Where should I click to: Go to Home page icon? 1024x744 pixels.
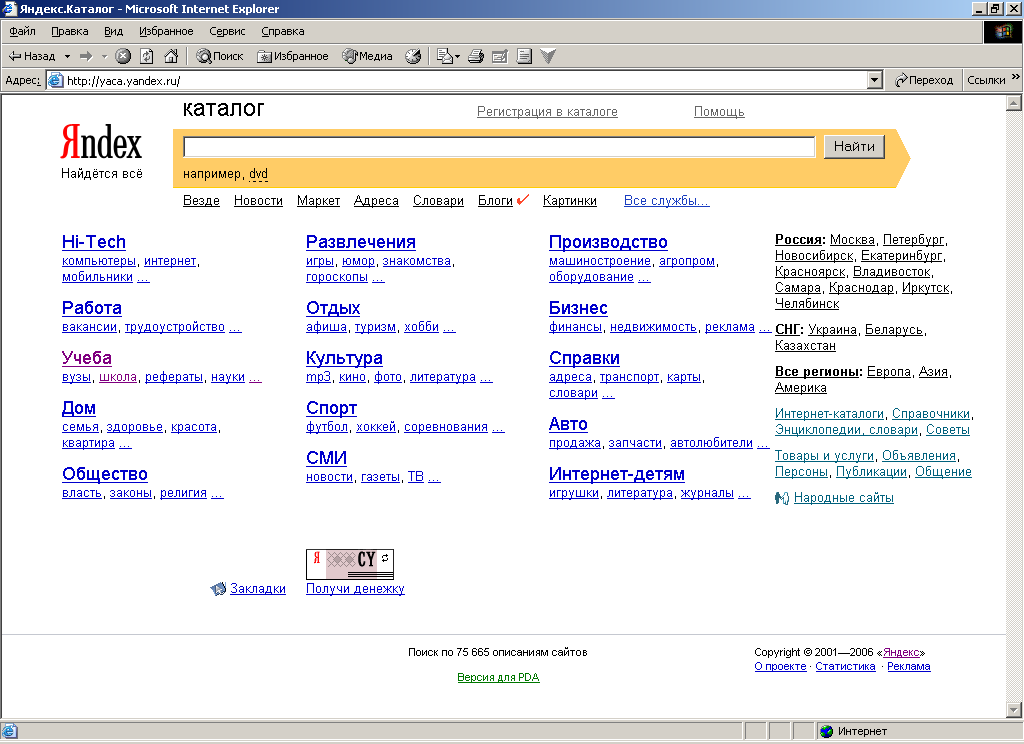(x=171, y=56)
